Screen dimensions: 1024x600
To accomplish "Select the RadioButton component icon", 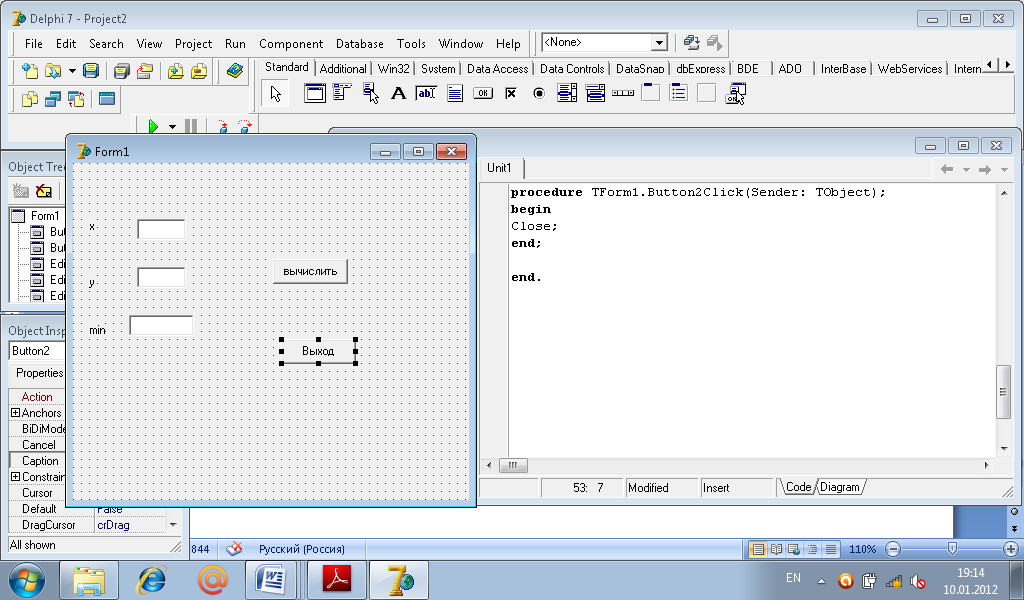I will point(539,93).
